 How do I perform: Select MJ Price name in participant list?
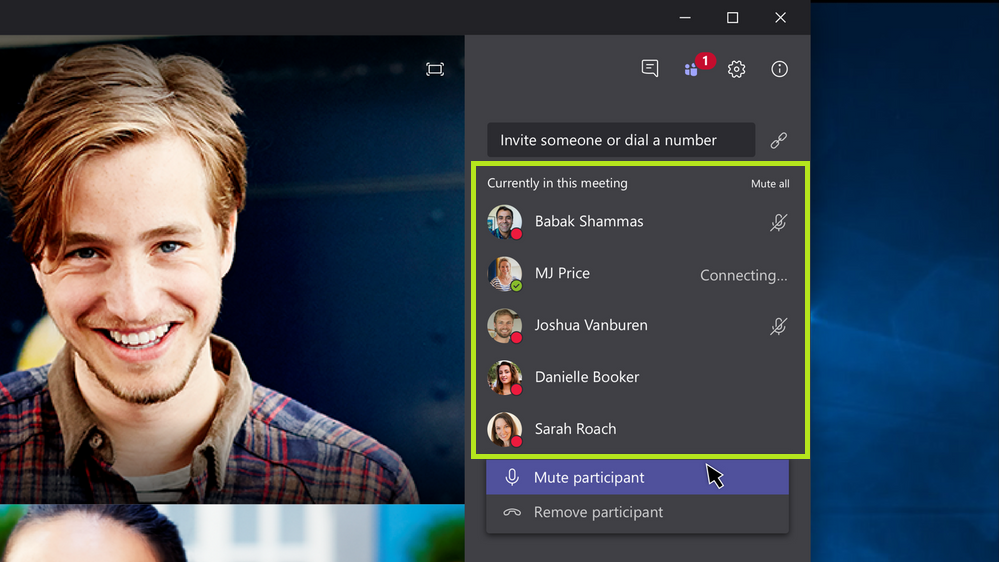click(x=562, y=273)
